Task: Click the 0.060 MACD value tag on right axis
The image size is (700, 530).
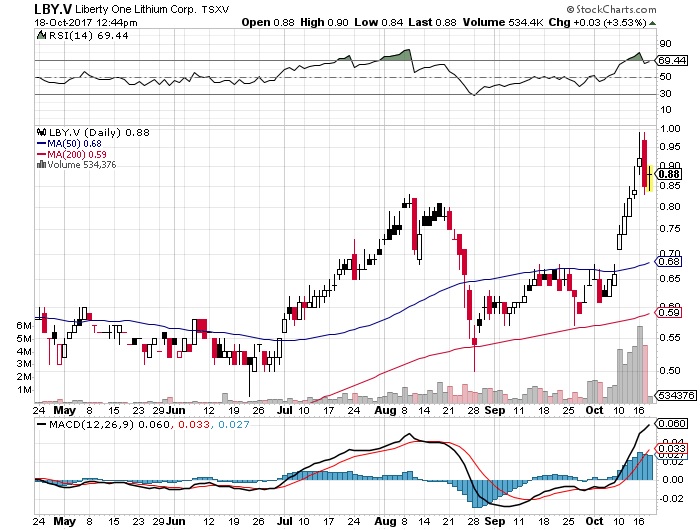Action: coord(671,423)
